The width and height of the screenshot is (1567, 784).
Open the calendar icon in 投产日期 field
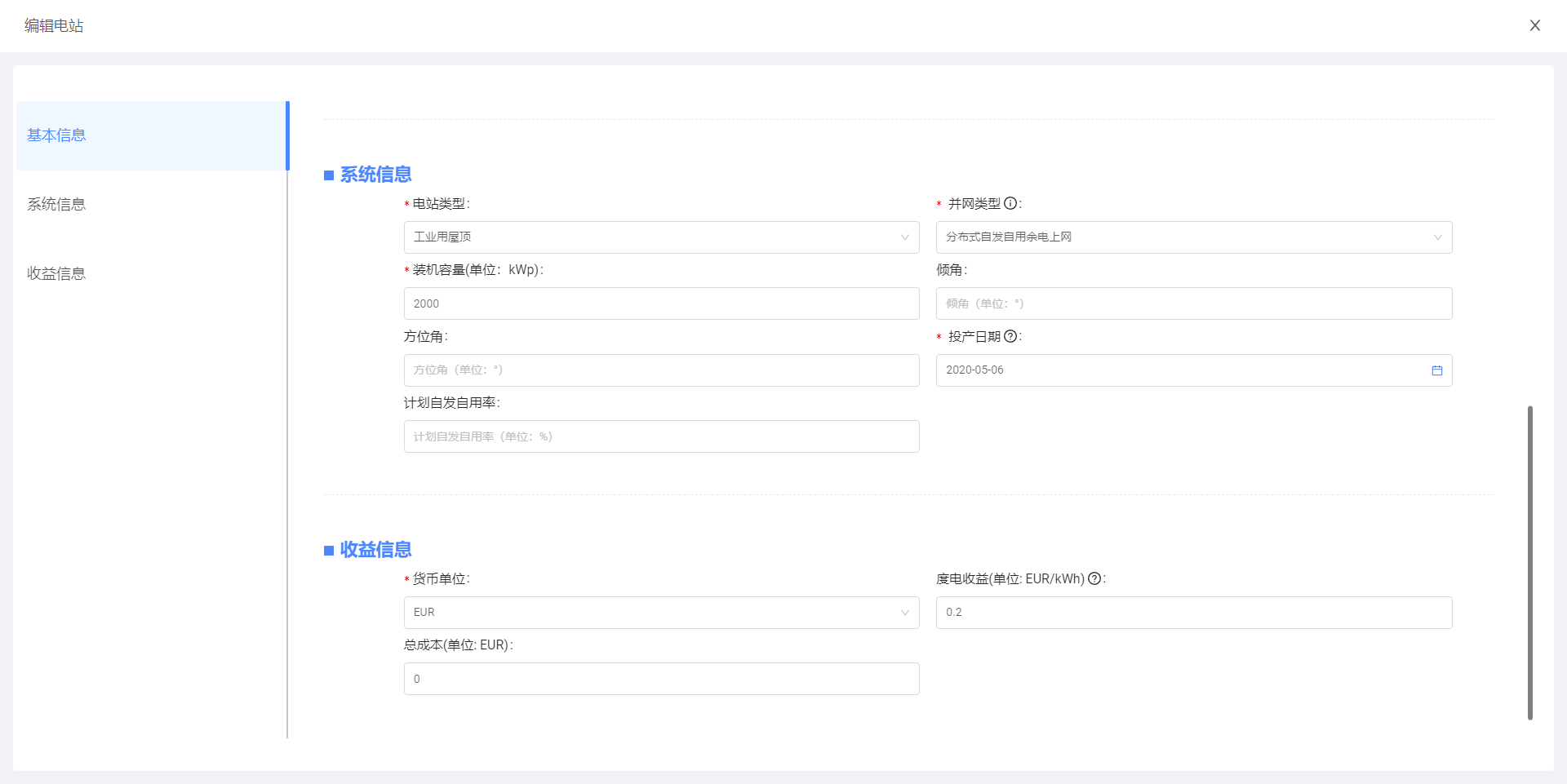[1436, 370]
